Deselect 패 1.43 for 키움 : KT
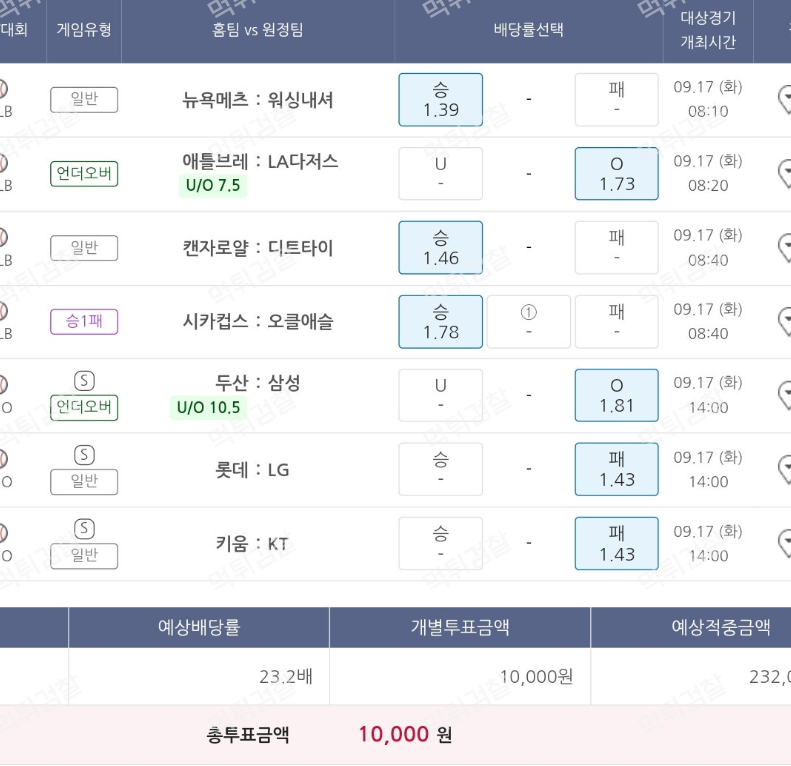791x766 pixels. pyautogui.click(x=616, y=543)
